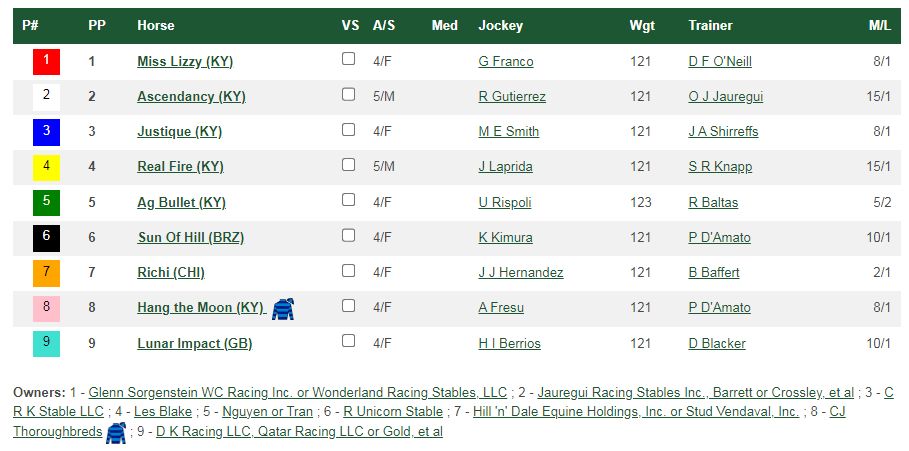Open jockey U Rispoli's profile link

(505, 202)
